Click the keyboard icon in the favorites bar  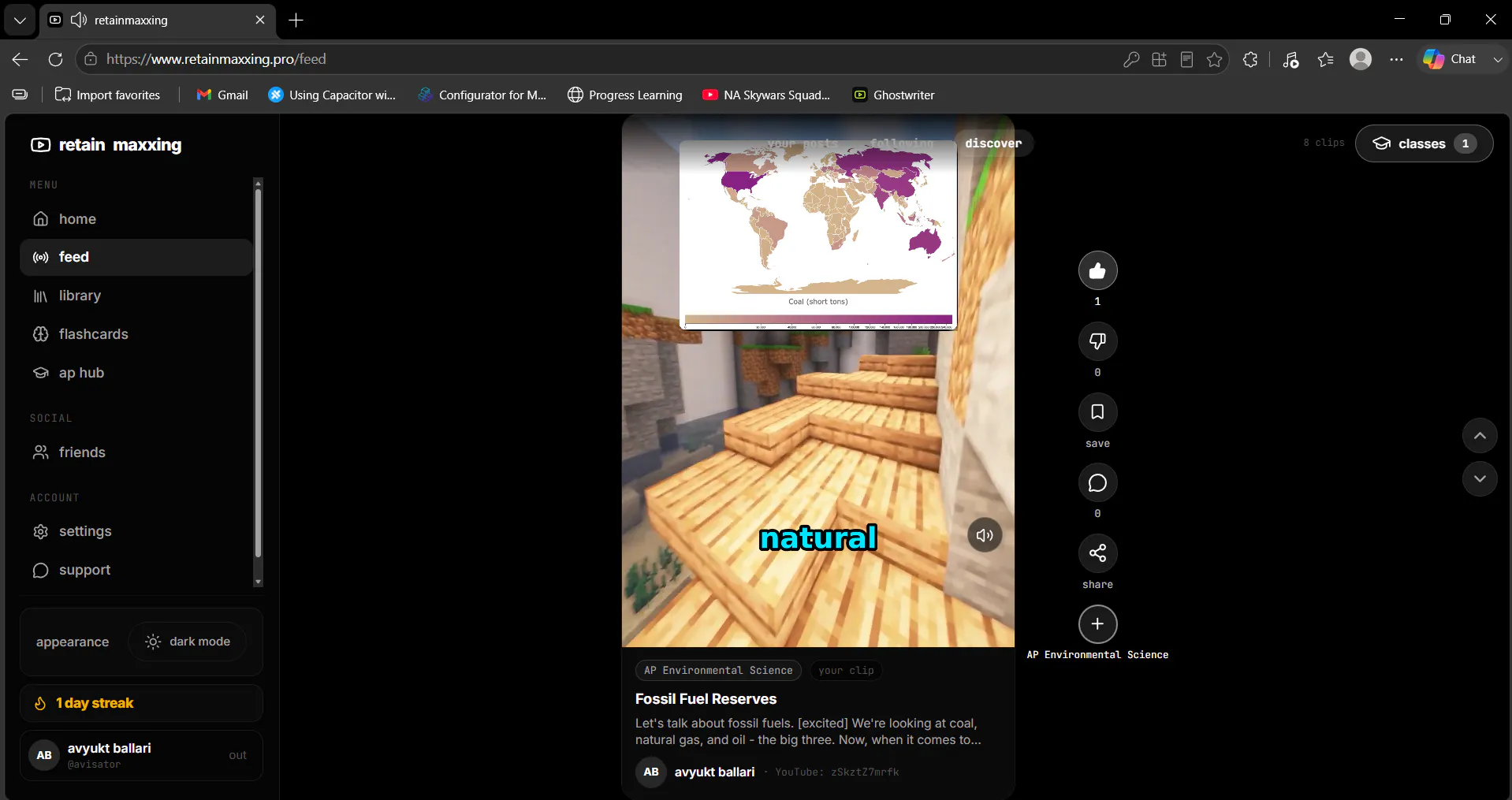[x=20, y=95]
